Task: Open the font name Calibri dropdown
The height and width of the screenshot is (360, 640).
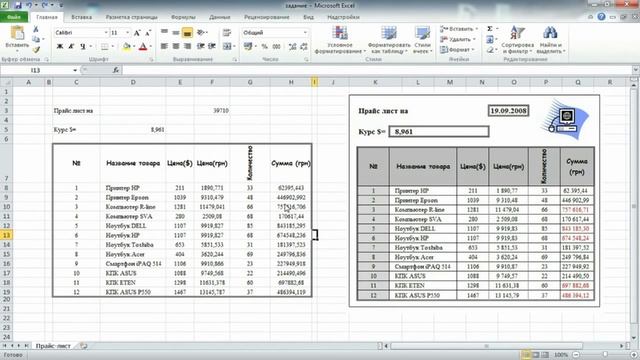Action: point(106,33)
